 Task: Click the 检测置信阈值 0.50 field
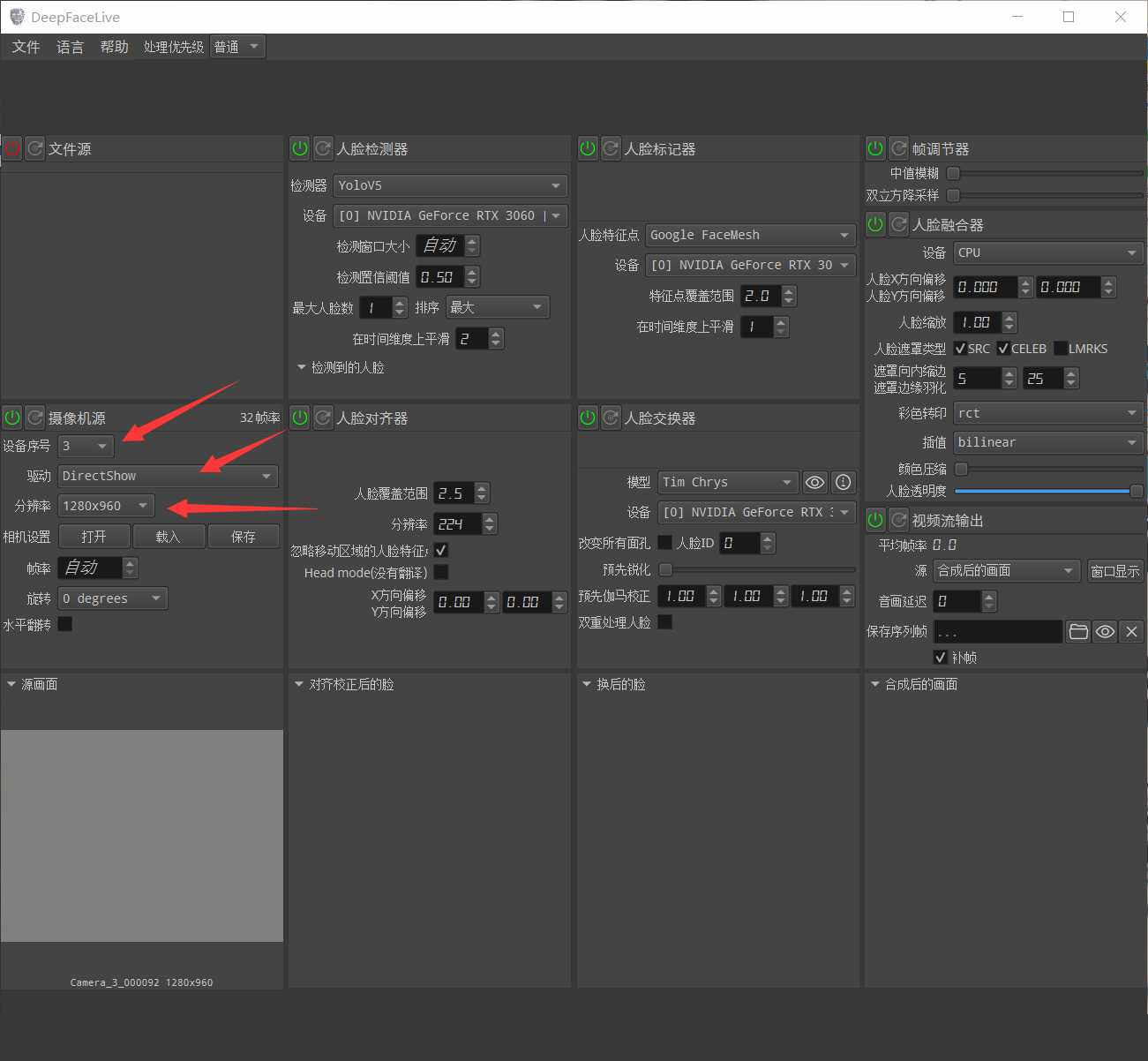pos(439,277)
